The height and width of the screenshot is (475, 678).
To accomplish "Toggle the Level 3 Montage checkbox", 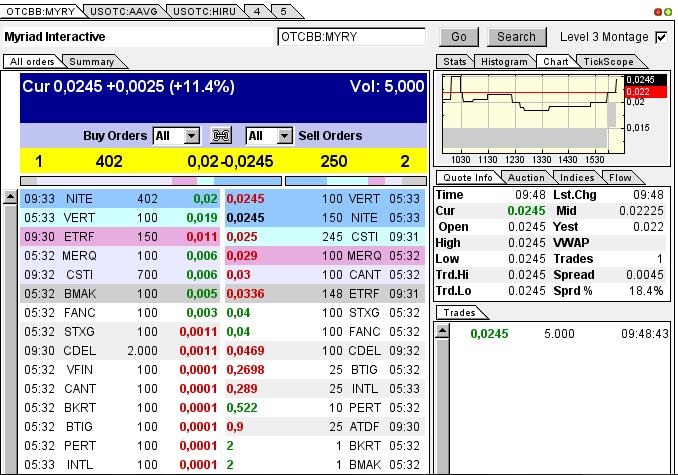I will tap(661, 38).
